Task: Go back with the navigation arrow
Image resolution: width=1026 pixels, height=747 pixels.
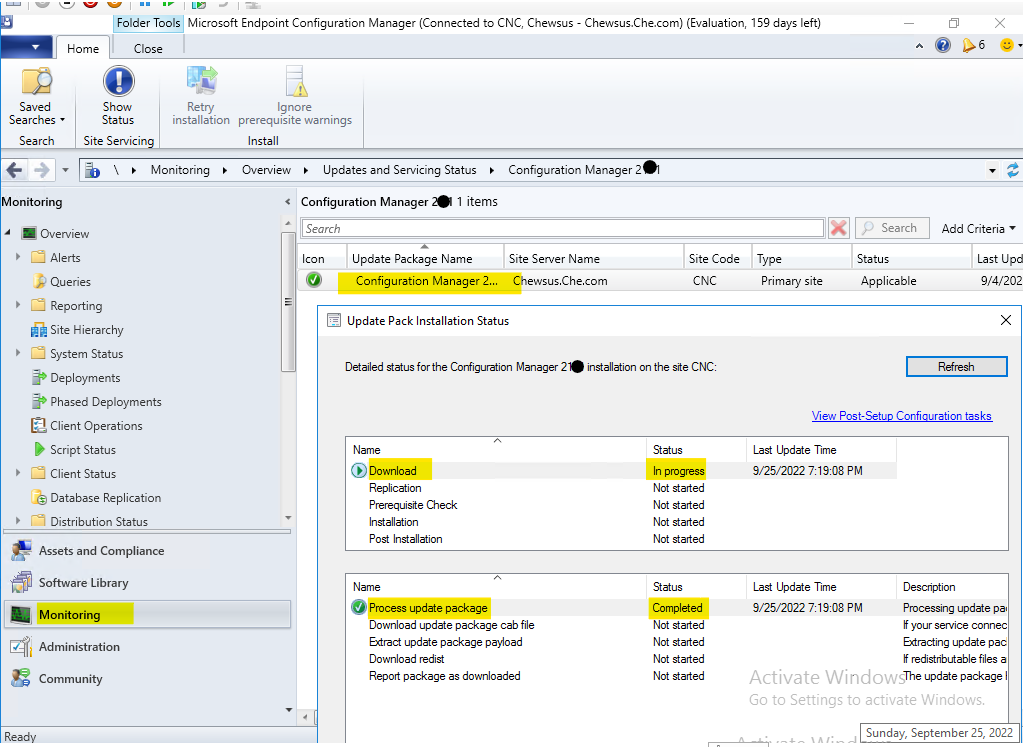Action: pyautogui.click(x=14, y=170)
